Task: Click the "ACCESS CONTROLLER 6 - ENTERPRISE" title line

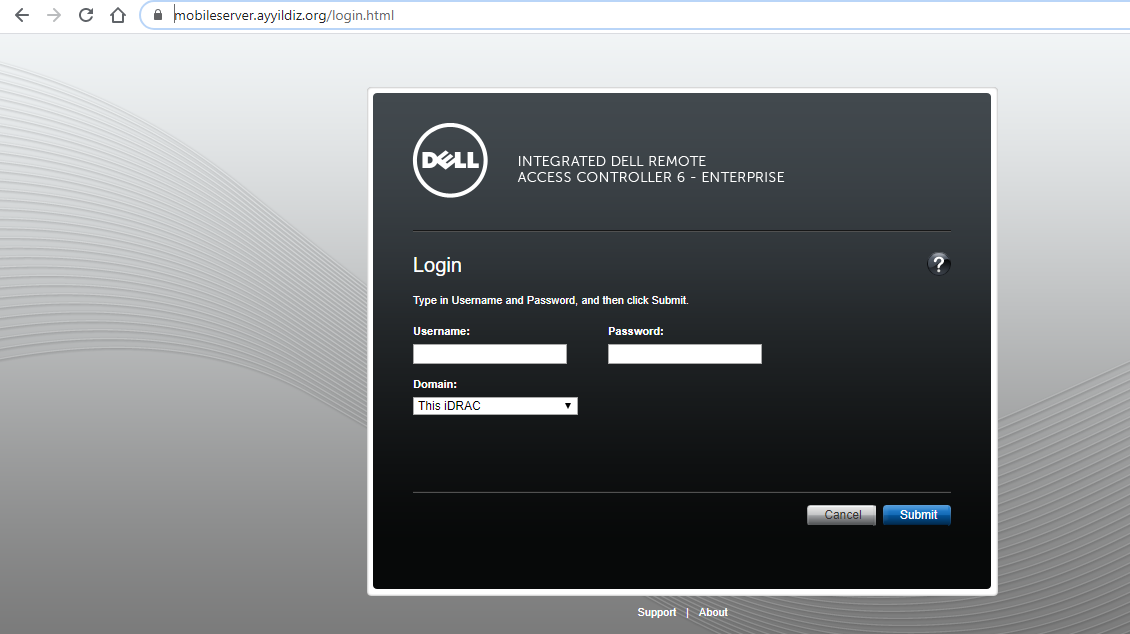Action: pyautogui.click(x=651, y=177)
